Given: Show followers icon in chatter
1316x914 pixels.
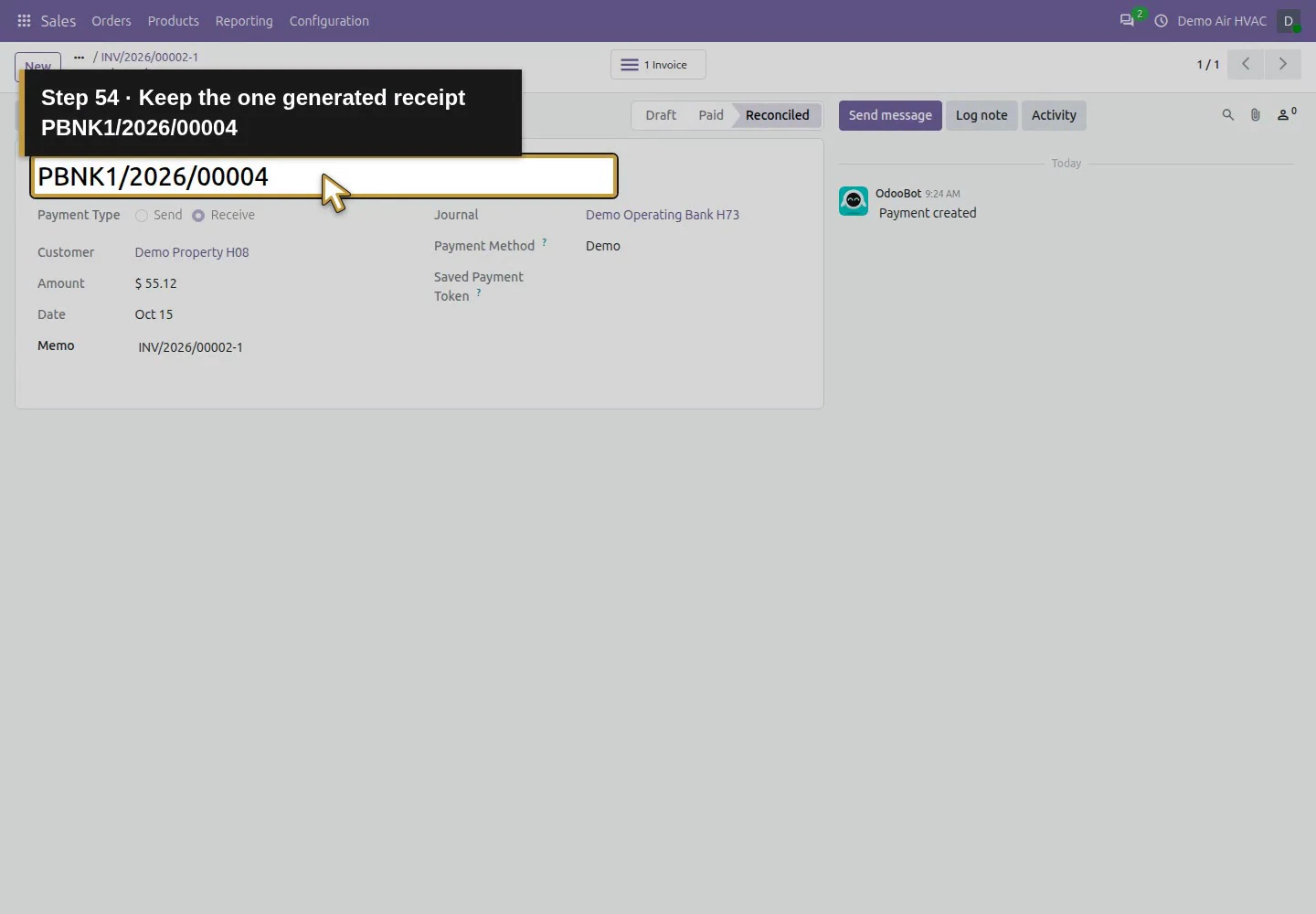Looking at the screenshot, I should (x=1286, y=115).
